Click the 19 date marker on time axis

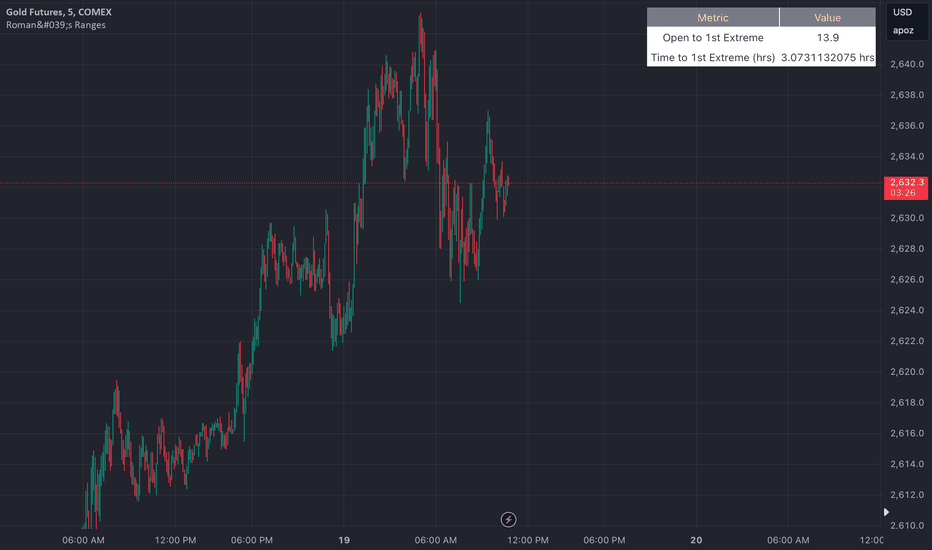(344, 540)
